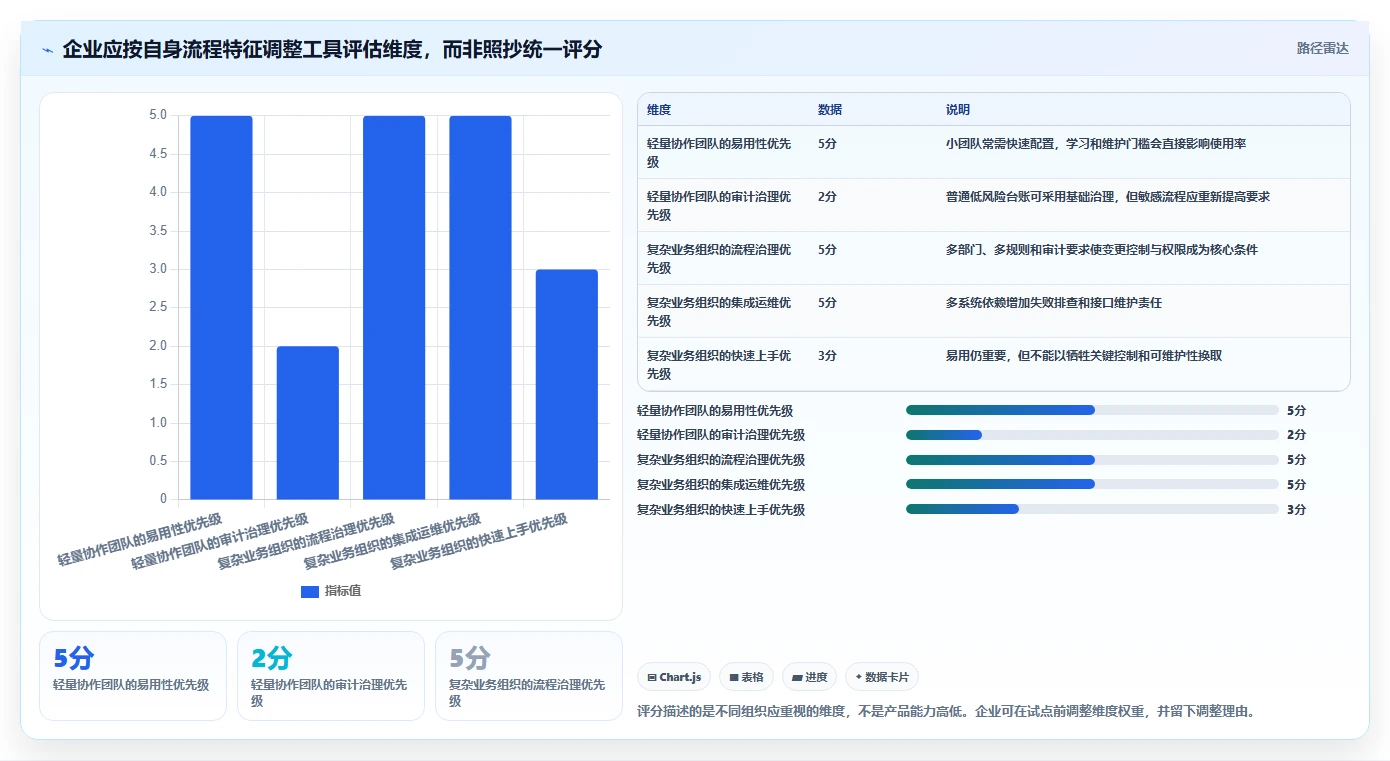The image size is (1390, 761).
Task: Click progress bar for 轻量协作团队的易用性优先级
Action: (x=1092, y=410)
